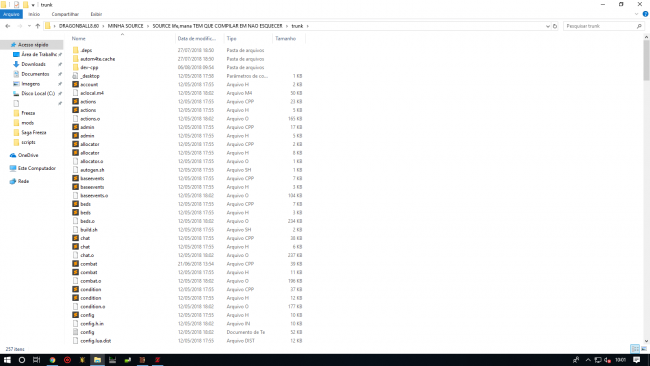Open the Help question mark icon
The height and width of the screenshot is (366, 650).
pos(645,14)
